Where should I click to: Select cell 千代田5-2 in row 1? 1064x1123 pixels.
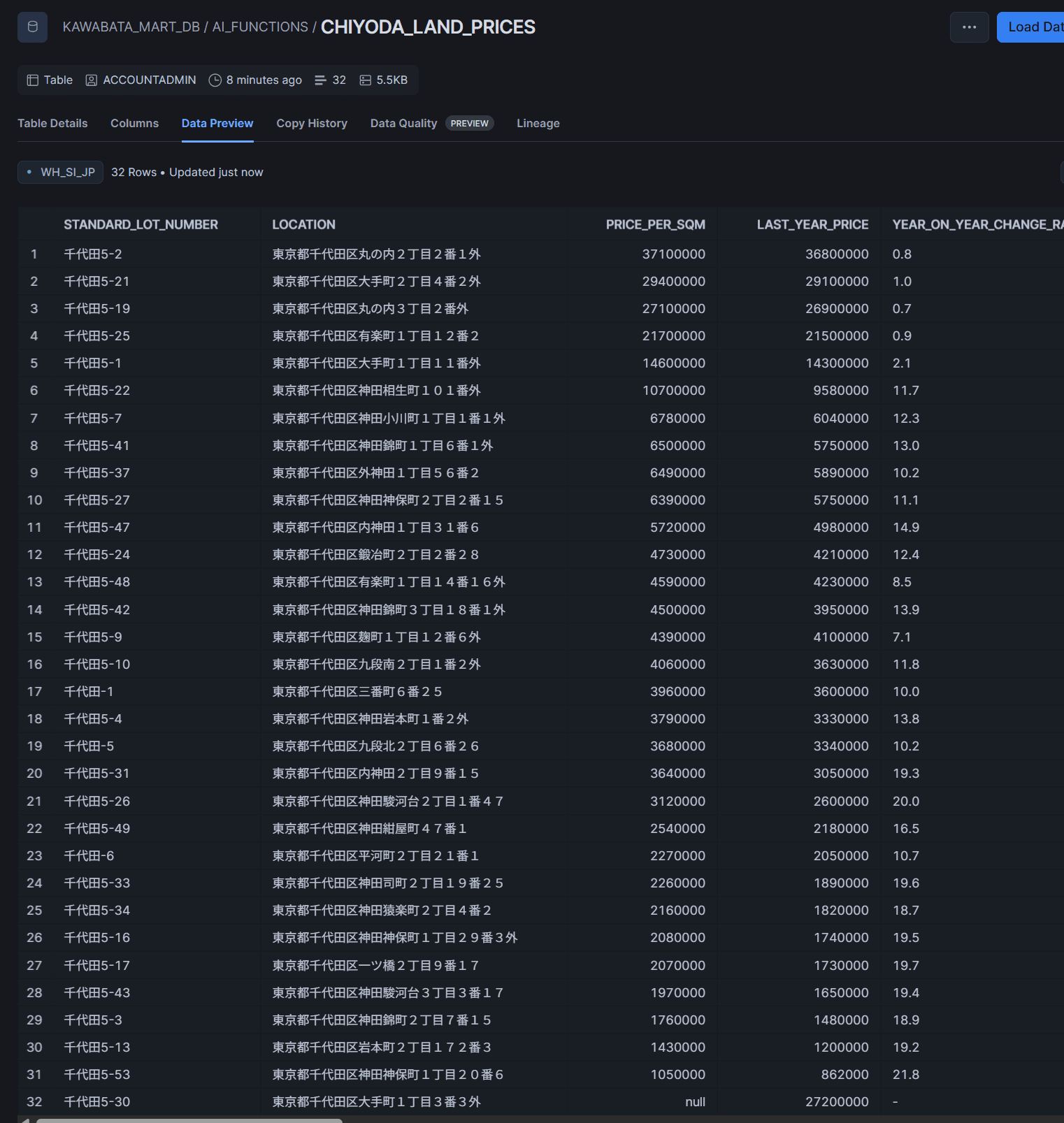93,254
